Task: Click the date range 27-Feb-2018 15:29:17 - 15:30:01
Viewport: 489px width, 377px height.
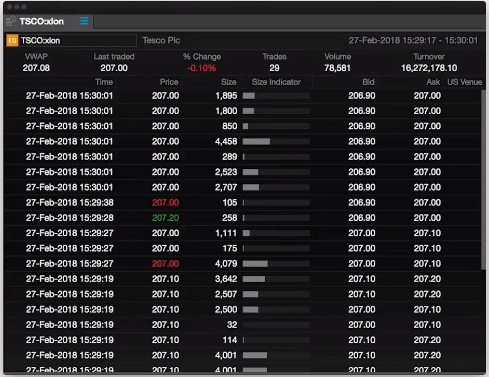Action: 413,41
